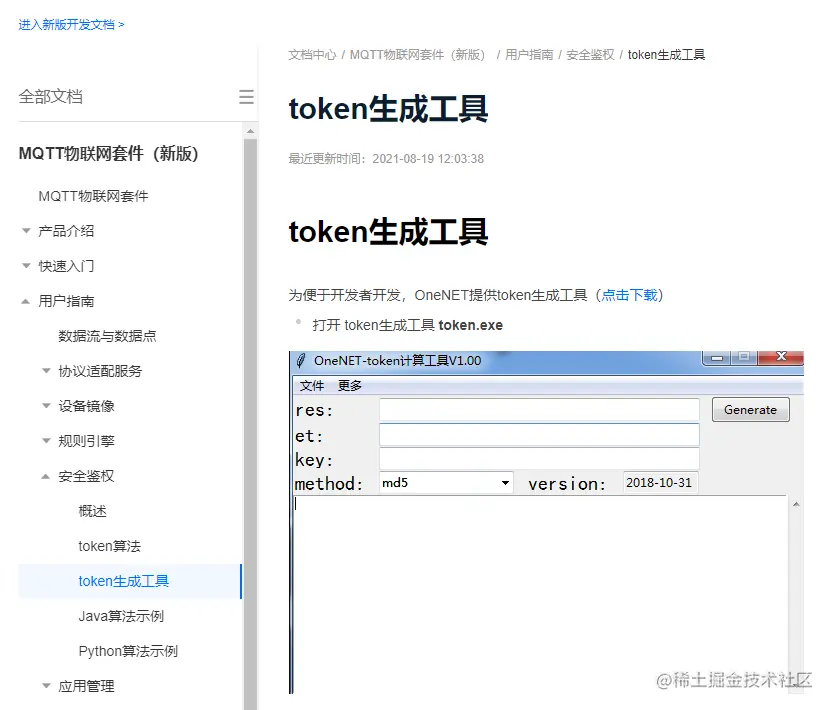Screen dimensions: 833x710
Task: Click the sidebar vertical scrollbar track
Action: click(x=250, y=424)
